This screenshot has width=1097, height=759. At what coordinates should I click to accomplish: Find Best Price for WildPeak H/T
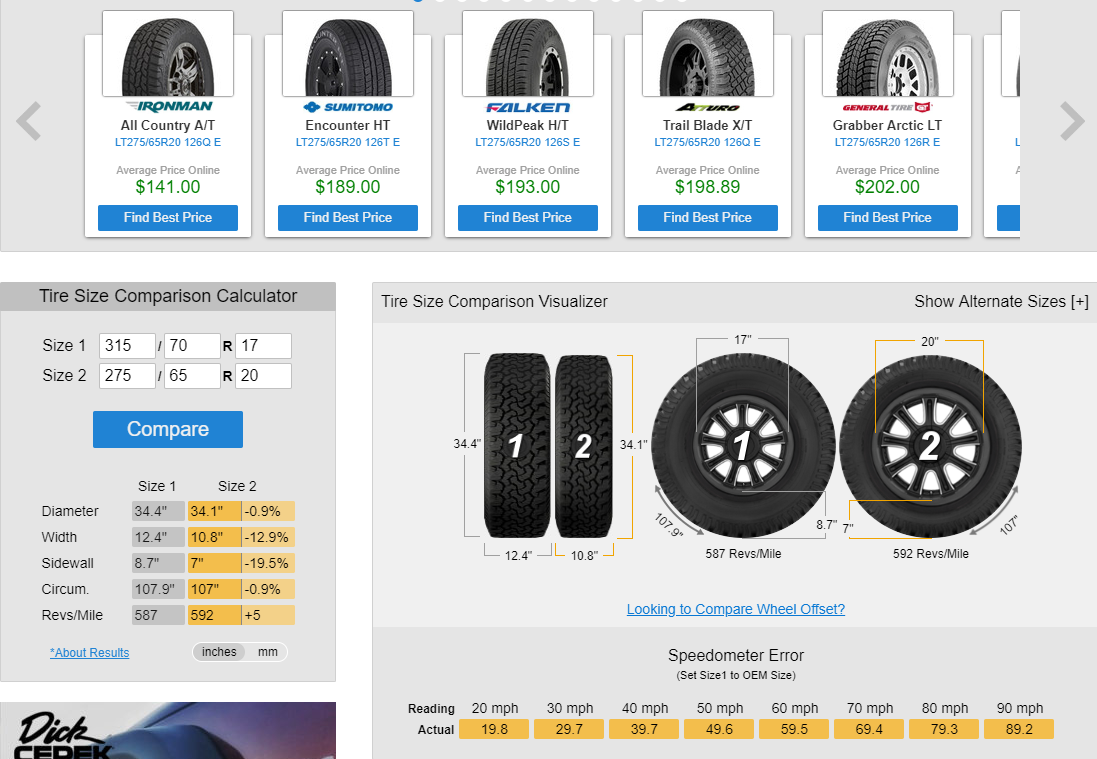click(x=528, y=218)
